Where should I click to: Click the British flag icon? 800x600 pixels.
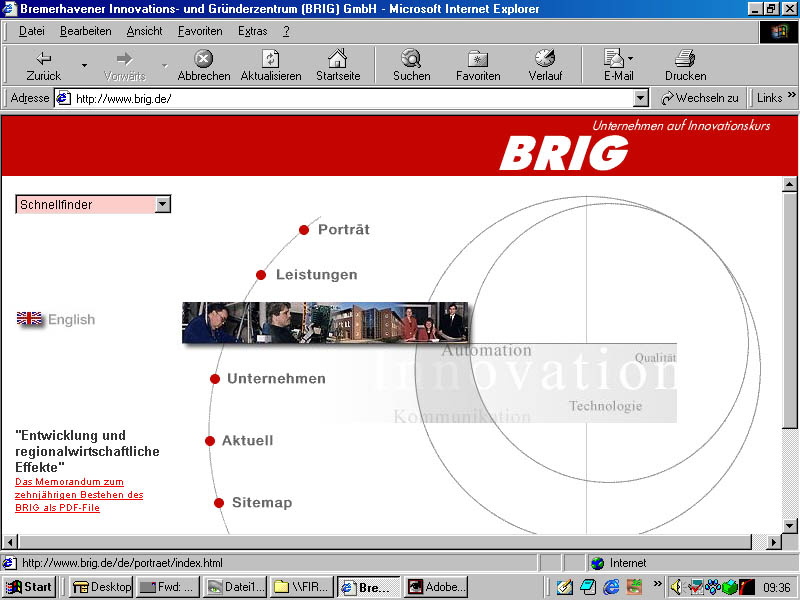(x=30, y=319)
